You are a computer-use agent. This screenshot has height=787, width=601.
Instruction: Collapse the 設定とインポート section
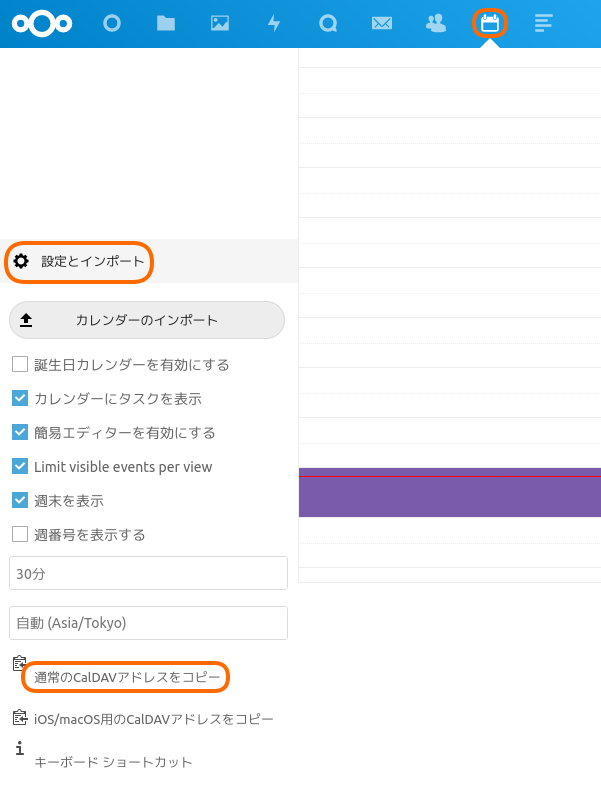pos(80,262)
